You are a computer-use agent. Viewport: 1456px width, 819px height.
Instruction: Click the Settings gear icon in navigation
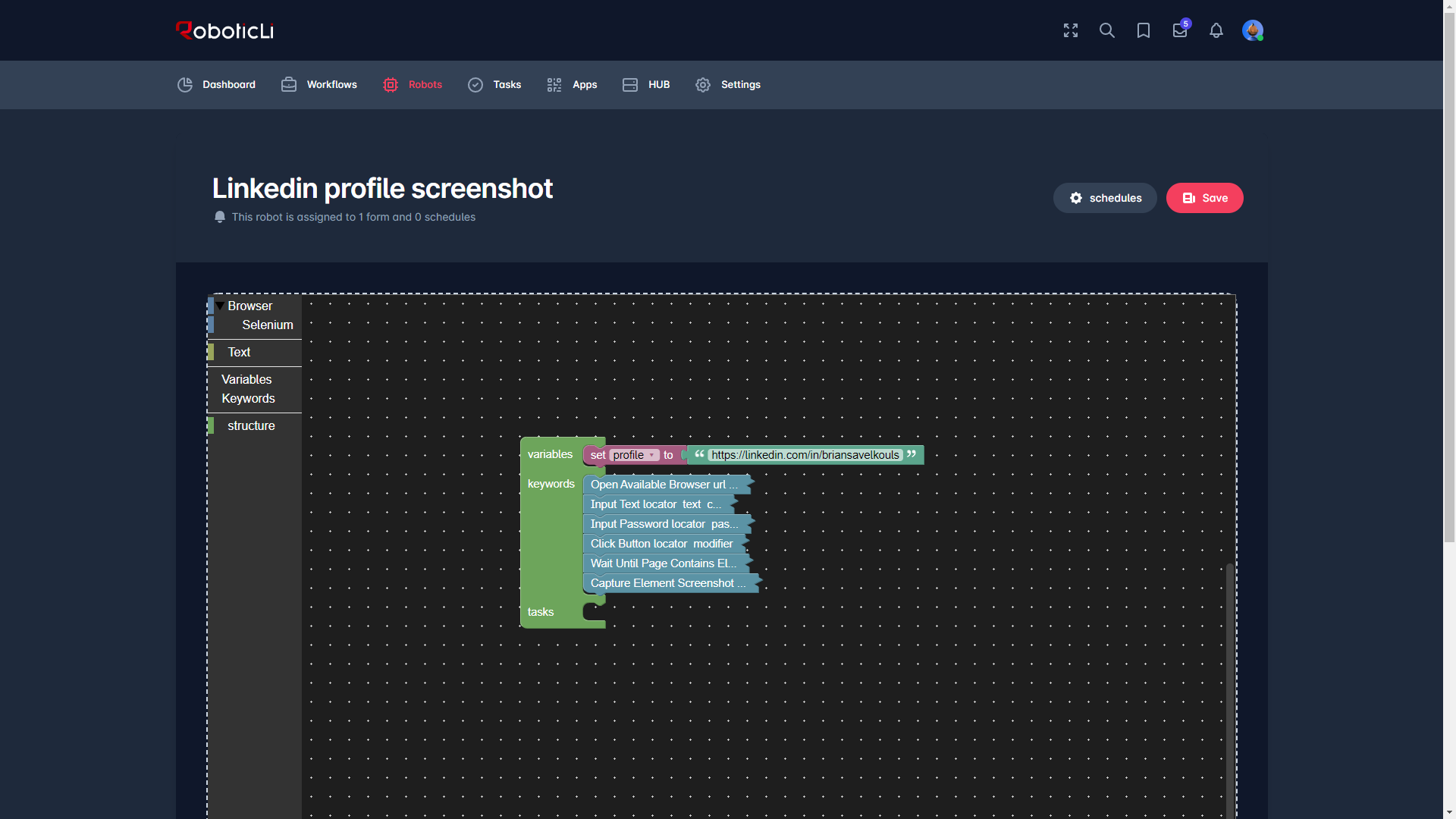(x=703, y=85)
